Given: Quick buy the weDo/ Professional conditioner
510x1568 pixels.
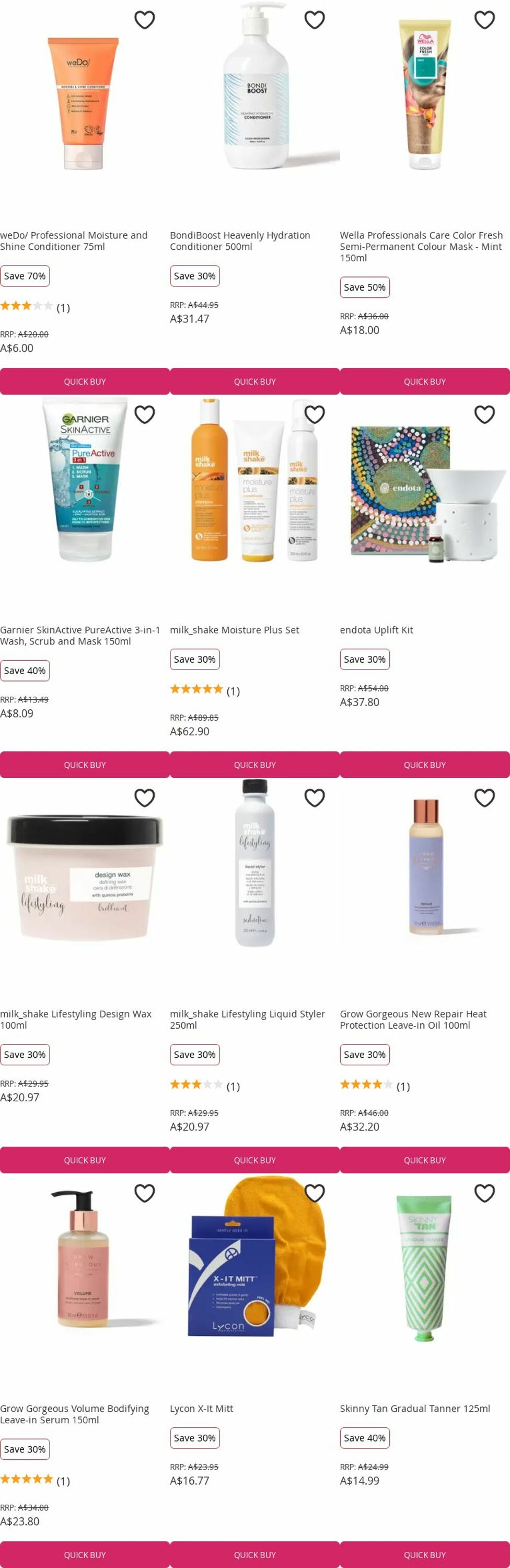Looking at the screenshot, I should pyautogui.click(x=85, y=381).
